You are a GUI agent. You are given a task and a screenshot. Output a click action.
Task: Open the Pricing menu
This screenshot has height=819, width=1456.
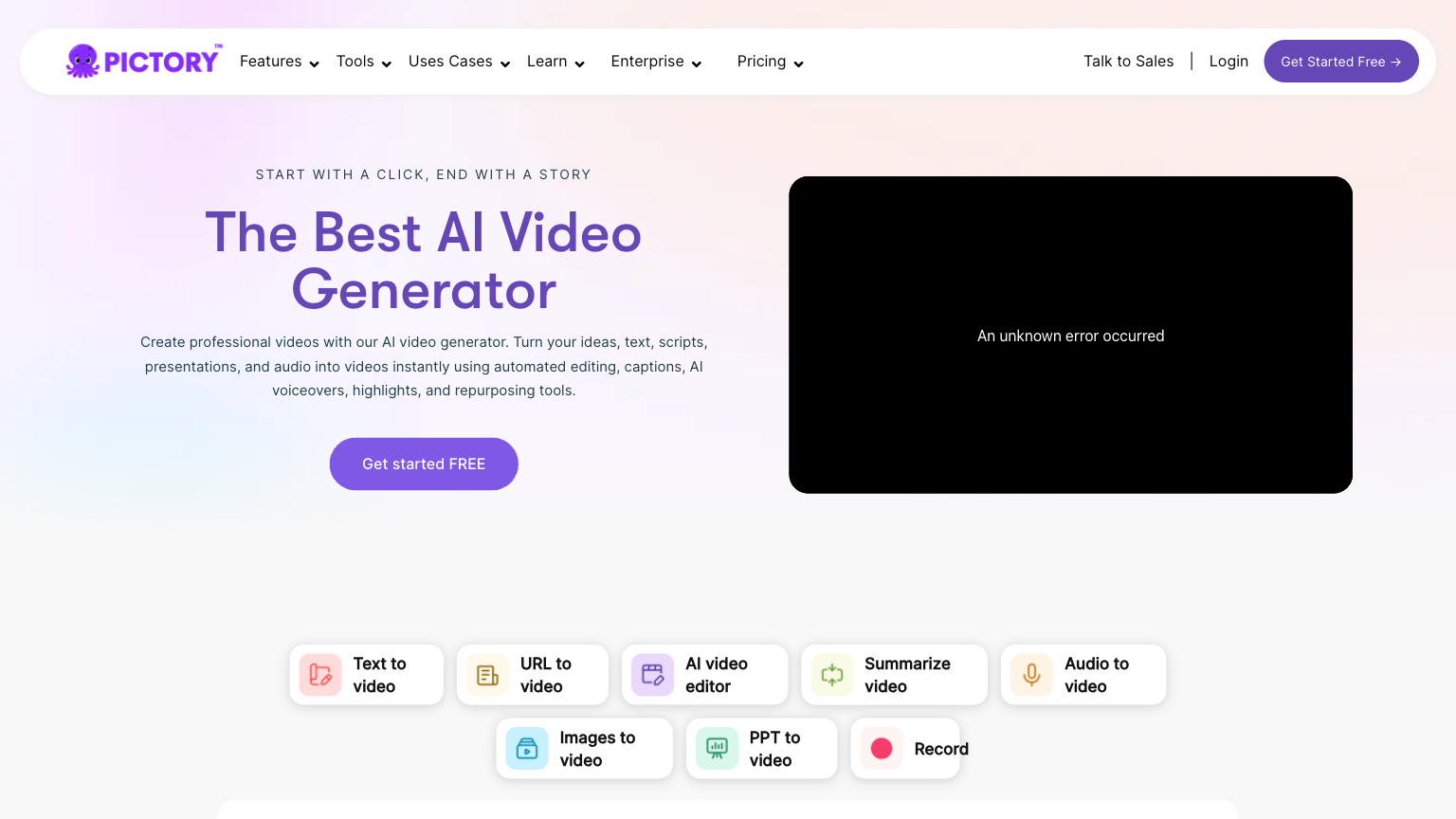click(770, 62)
